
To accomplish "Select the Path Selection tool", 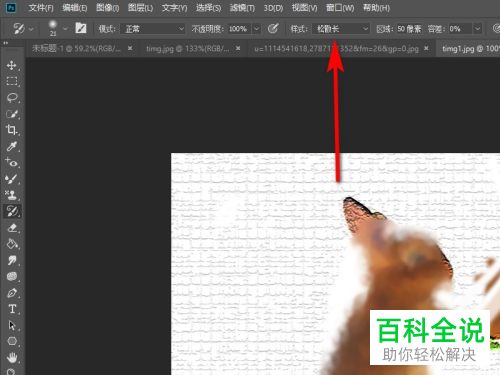I will click(x=12, y=325).
